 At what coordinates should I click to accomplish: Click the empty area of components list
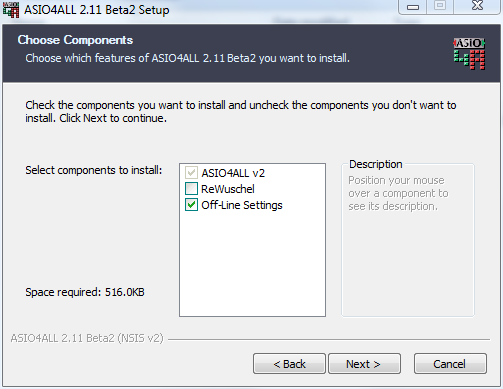(252, 263)
